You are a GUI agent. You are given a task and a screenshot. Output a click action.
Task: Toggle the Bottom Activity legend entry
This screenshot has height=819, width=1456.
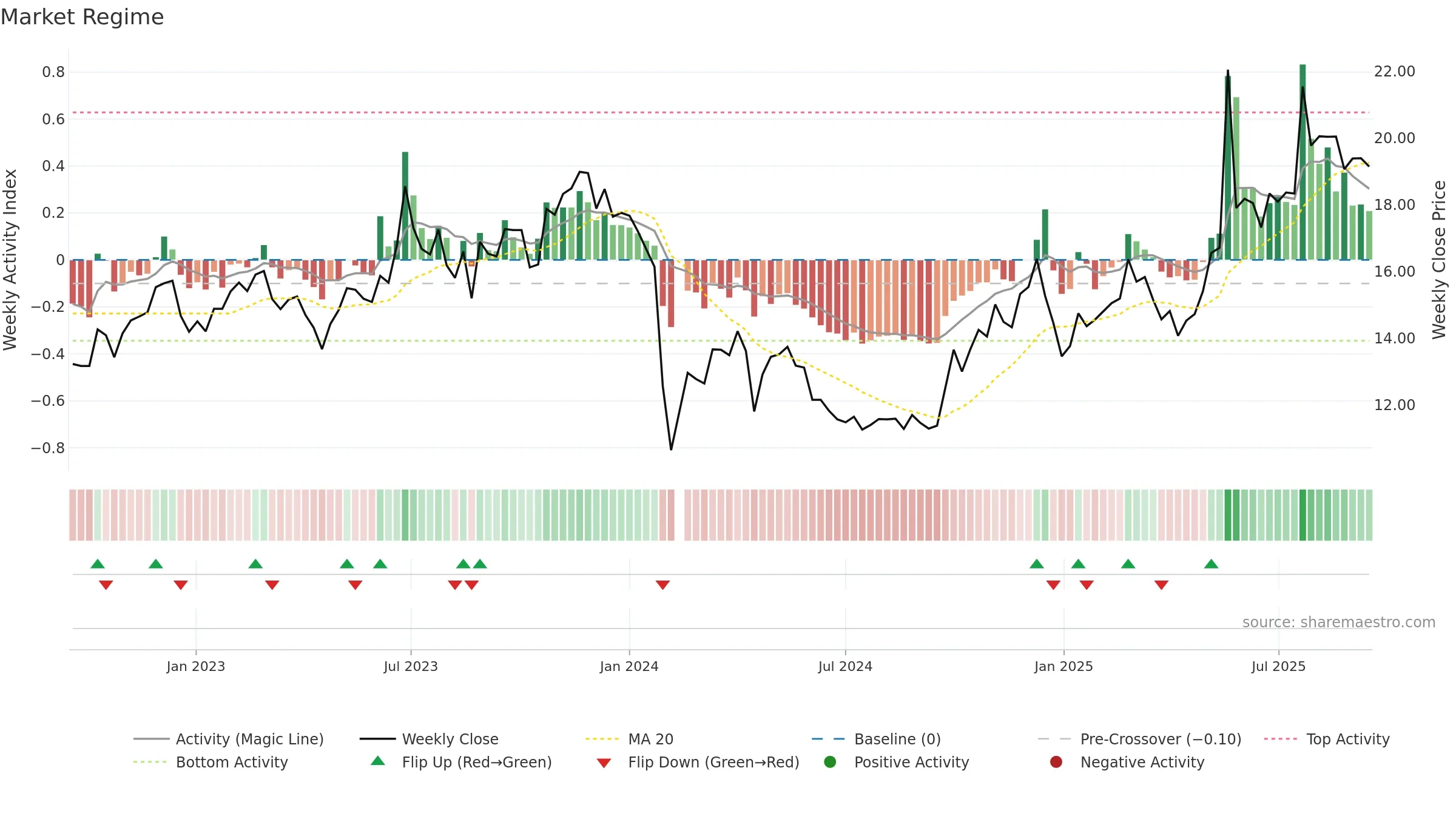[211, 762]
